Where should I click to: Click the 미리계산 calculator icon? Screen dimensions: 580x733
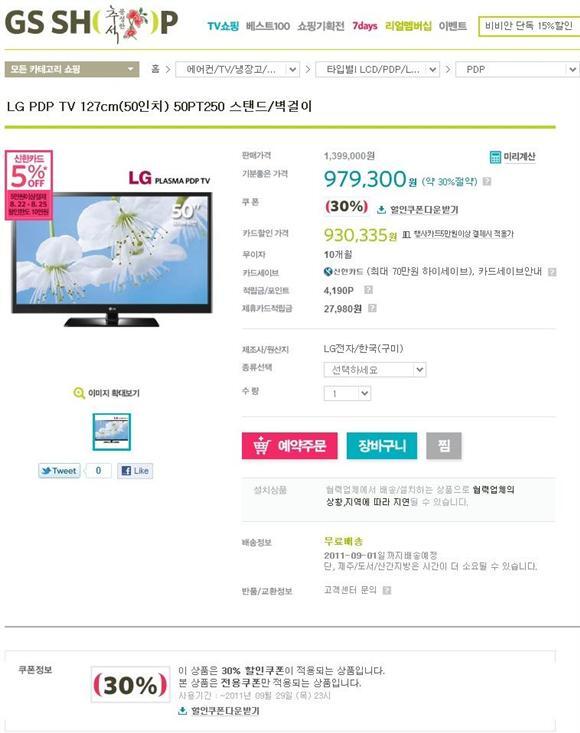[x=495, y=157]
